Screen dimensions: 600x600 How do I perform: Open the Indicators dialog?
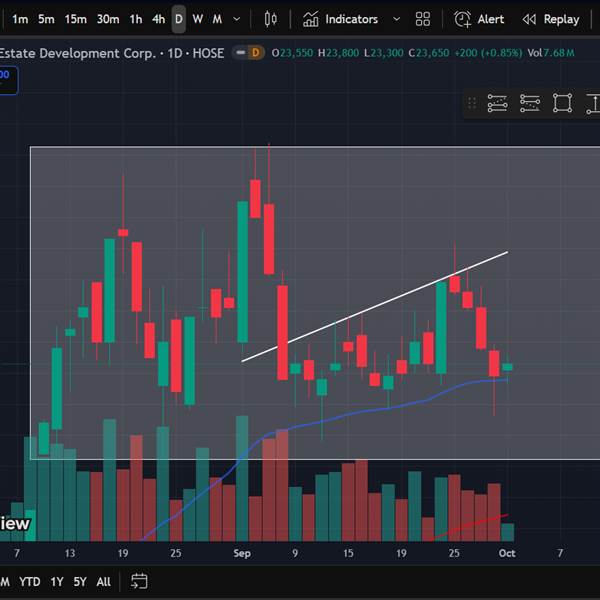[x=340, y=19]
